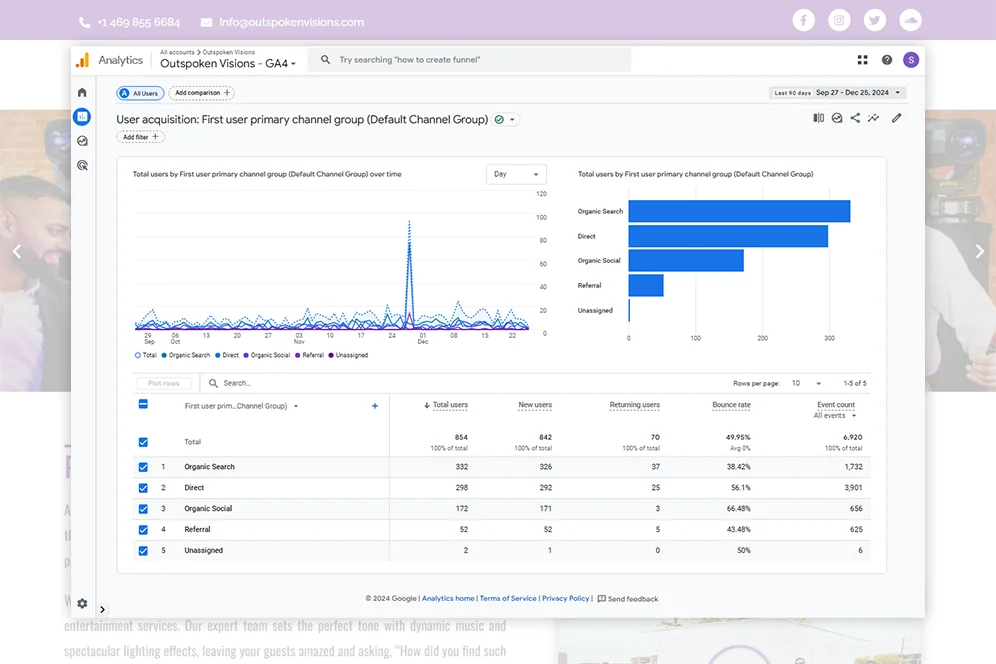996x664 pixels.
Task: Open the Google apps grid icon
Action: click(x=862, y=60)
